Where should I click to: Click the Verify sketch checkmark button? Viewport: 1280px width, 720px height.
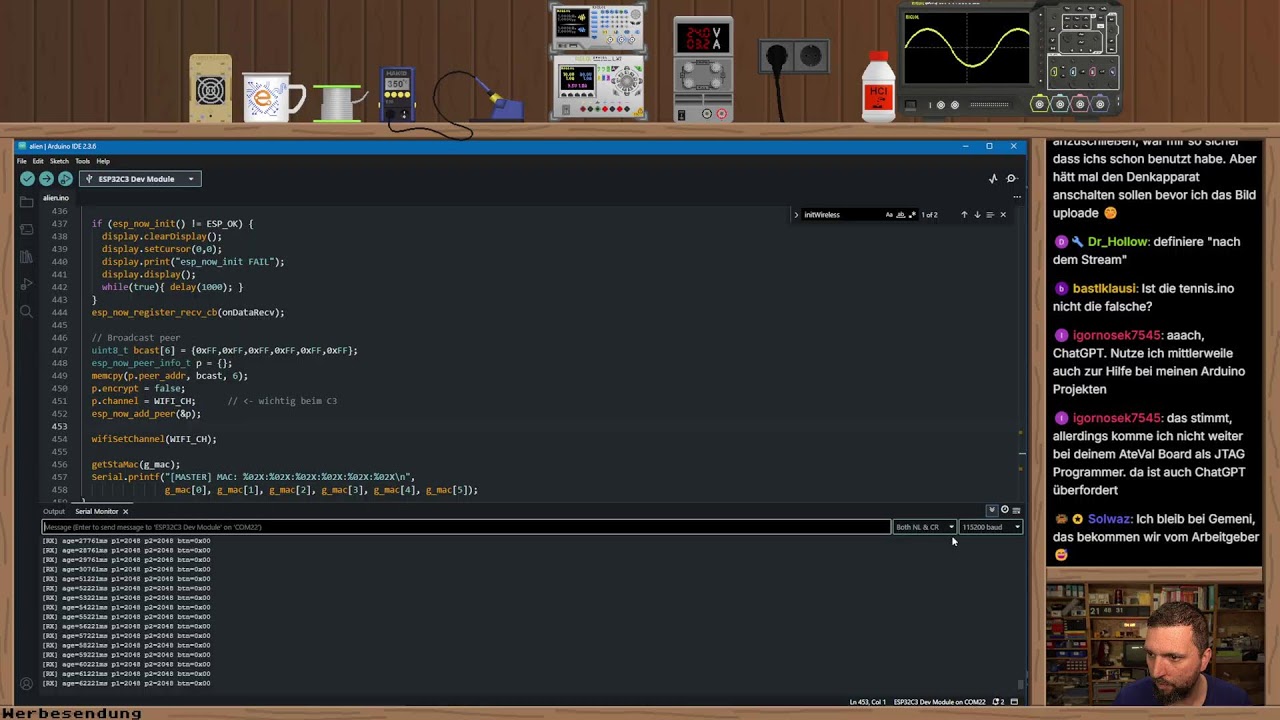coord(27,179)
